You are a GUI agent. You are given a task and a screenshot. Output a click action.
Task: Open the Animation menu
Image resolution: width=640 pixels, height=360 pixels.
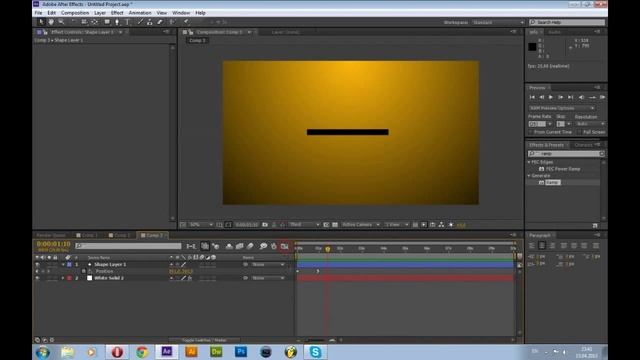click(x=140, y=13)
